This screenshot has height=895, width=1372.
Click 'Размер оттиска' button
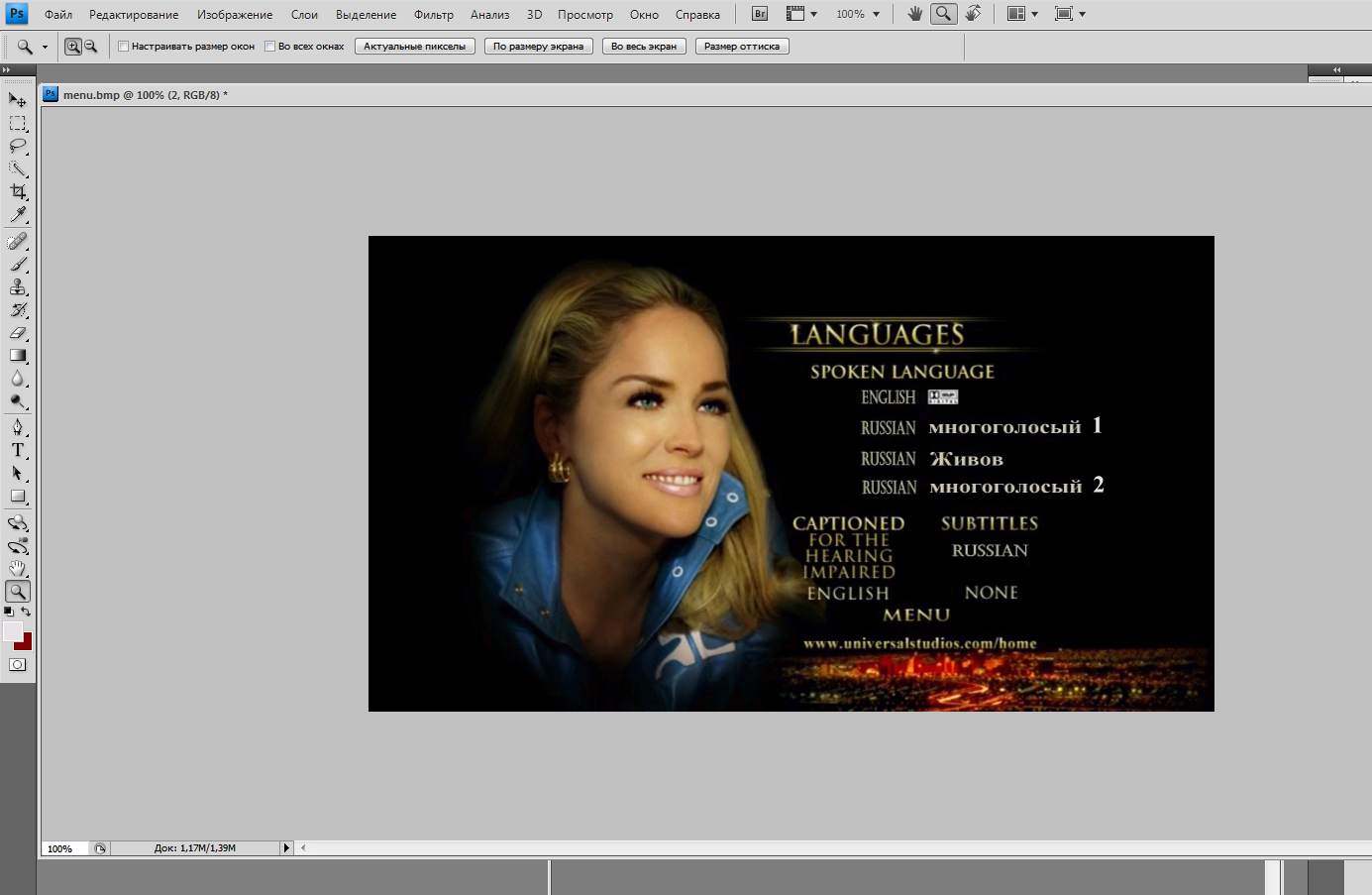point(742,47)
